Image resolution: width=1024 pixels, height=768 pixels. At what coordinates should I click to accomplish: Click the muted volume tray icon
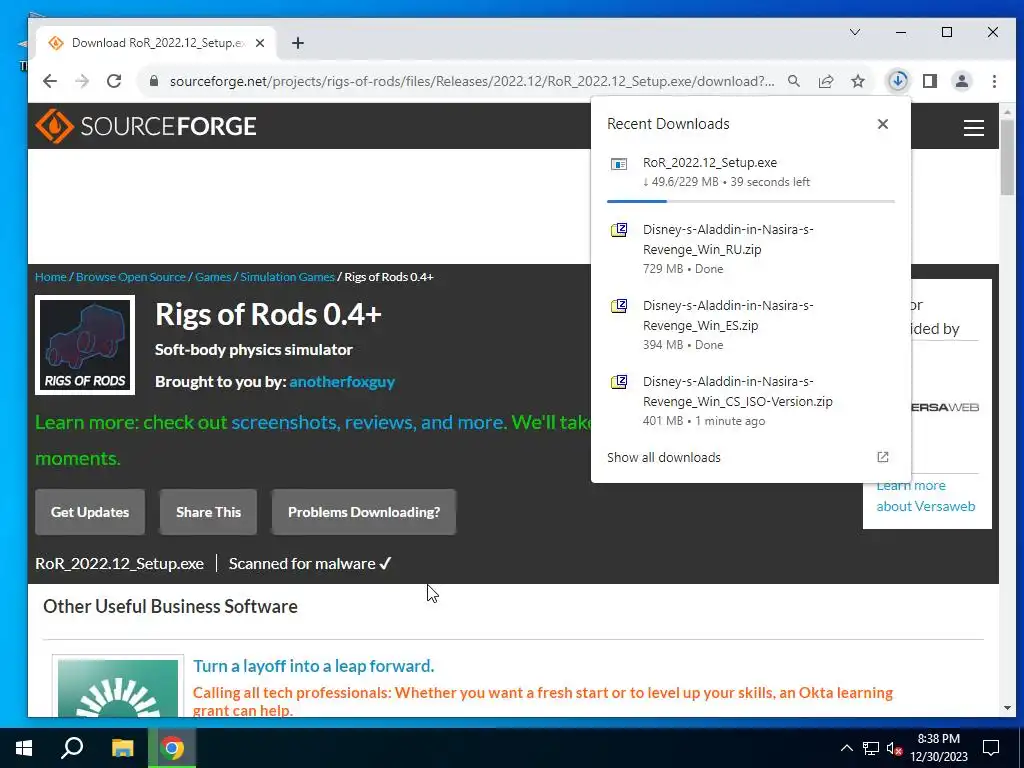point(894,748)
